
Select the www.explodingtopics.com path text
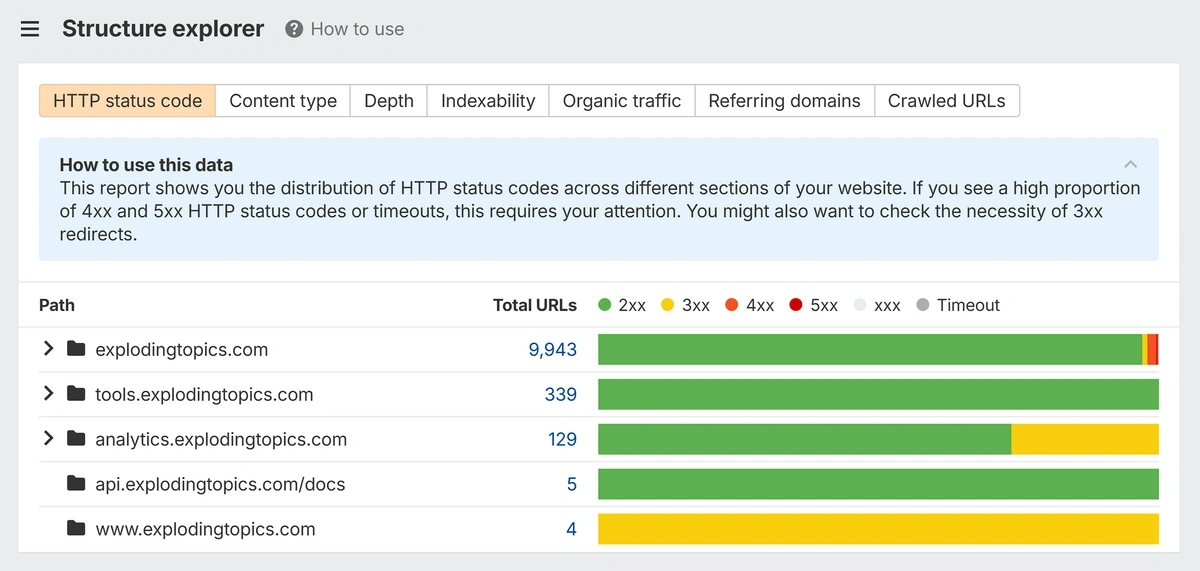coord(205,529)
